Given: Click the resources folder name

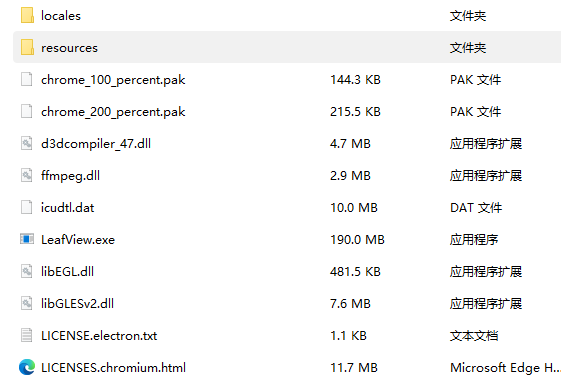Looking at the screenshot, I should click(x=69, y=48).
